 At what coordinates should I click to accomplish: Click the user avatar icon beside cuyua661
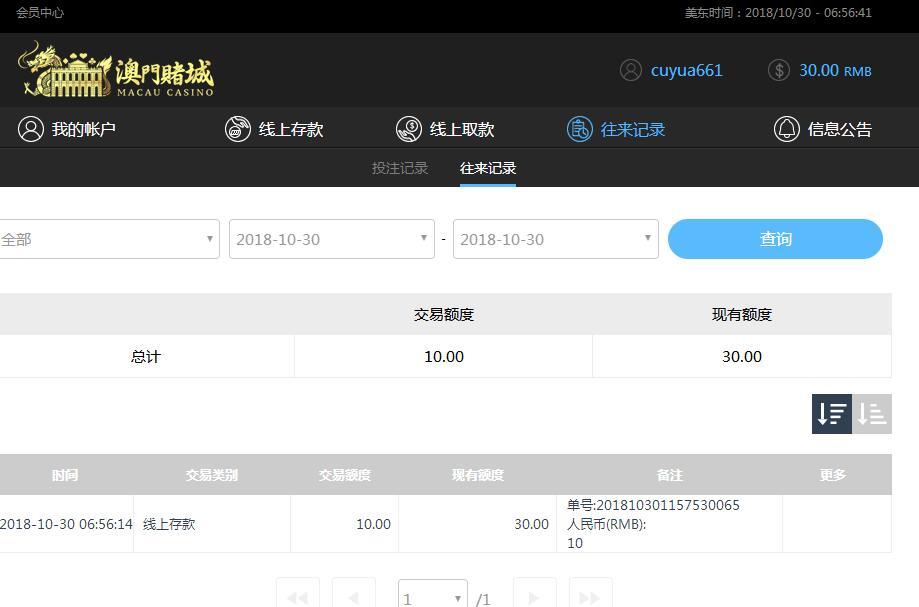[631, 70]
